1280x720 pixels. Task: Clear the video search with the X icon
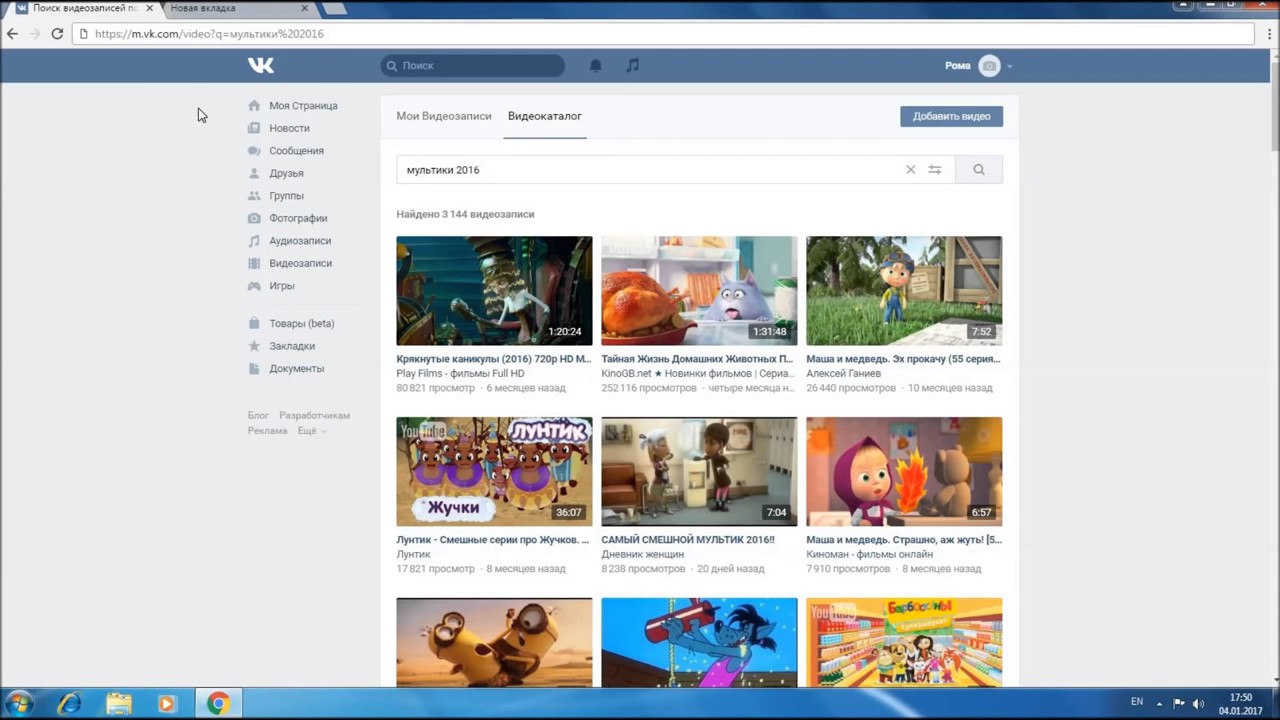click(910, 170)
